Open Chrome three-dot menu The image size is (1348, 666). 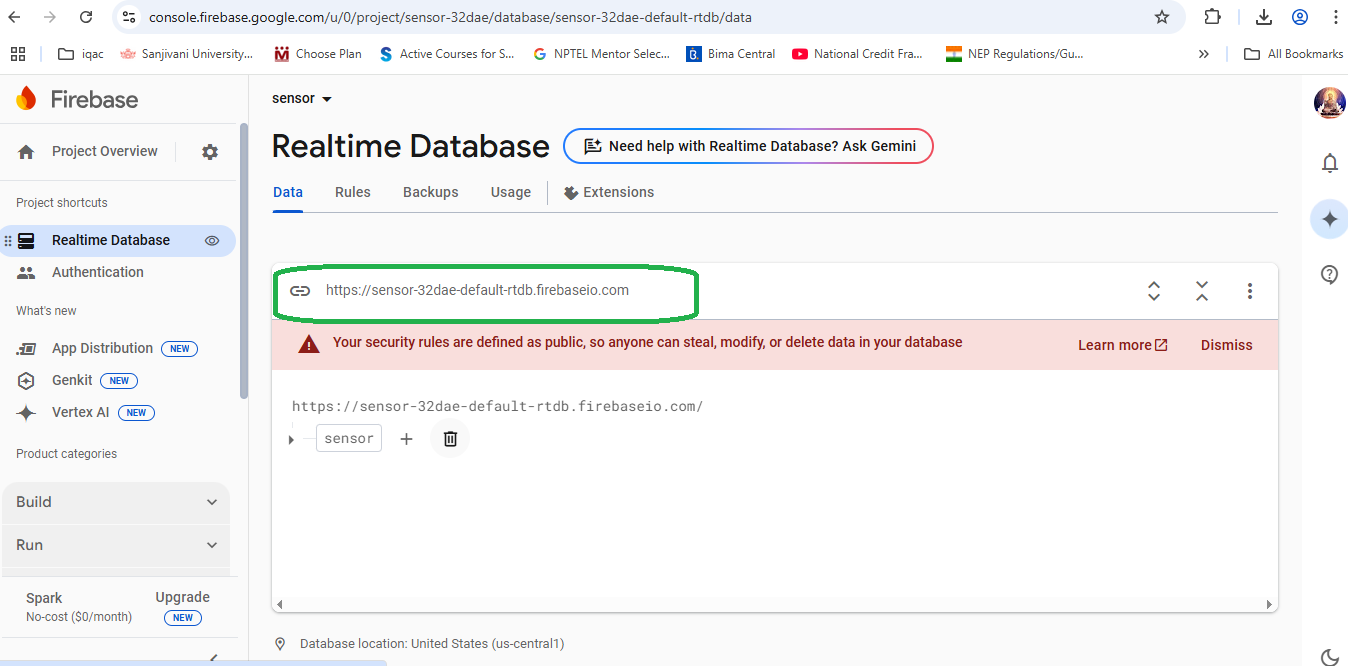click(1336, 17)
